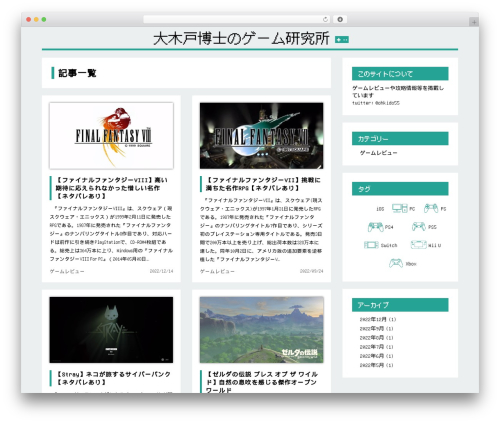Choose the Wii U gamepad tag icon

pos(418,245)
